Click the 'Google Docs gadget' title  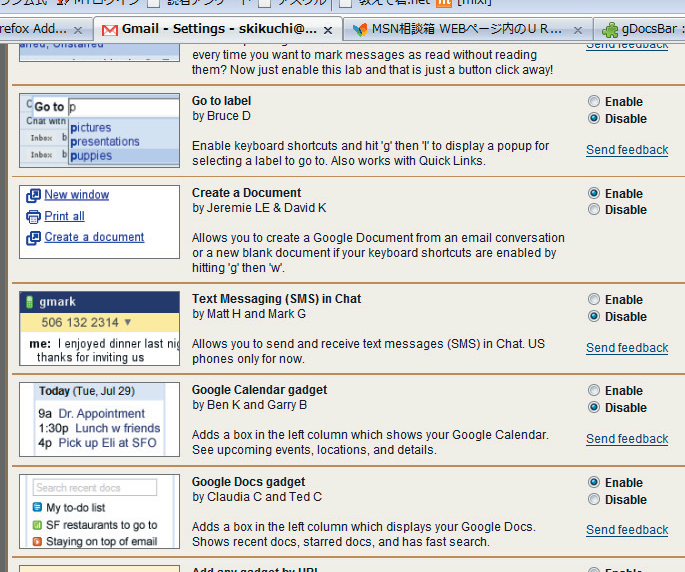[249, 482]
